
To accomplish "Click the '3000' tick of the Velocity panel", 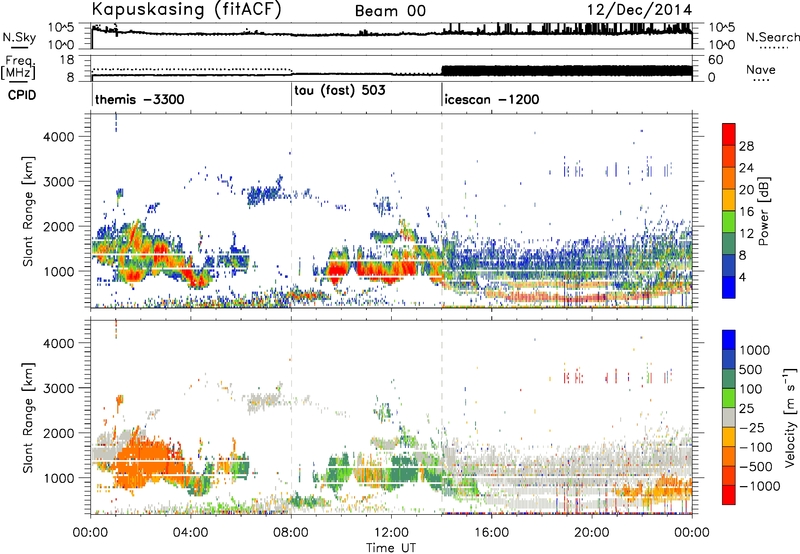I will click(59, 388).
